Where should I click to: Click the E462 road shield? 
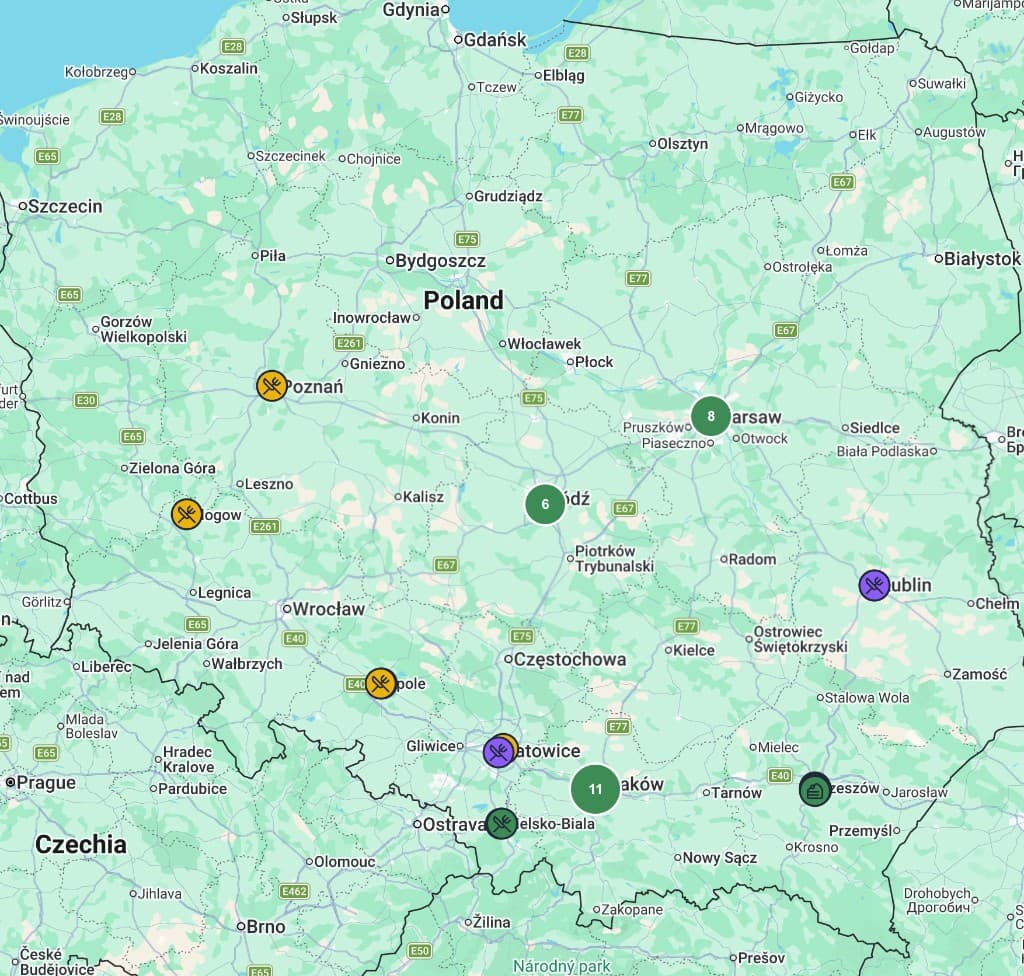click(293, 891)
